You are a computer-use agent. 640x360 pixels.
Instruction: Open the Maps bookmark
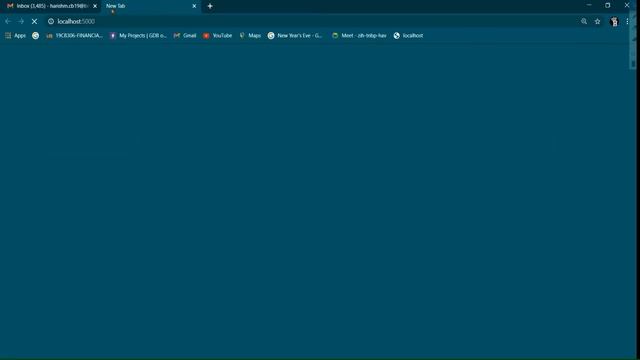pos(250,36)
